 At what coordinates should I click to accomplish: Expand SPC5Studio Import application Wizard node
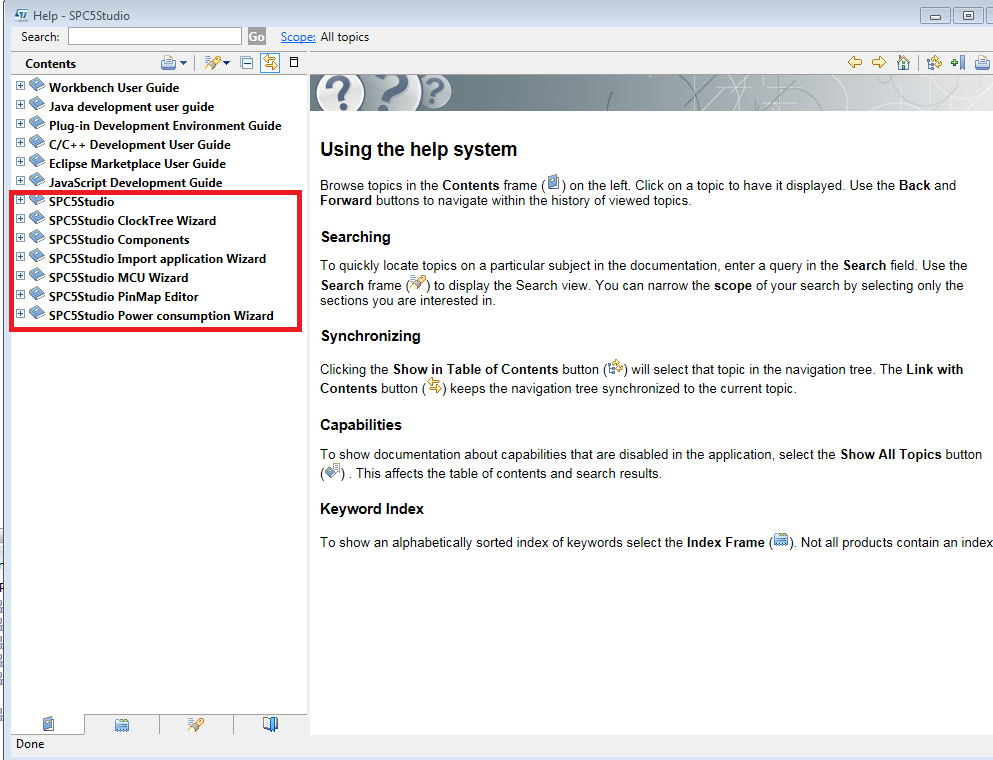click(x=20, y=256)
